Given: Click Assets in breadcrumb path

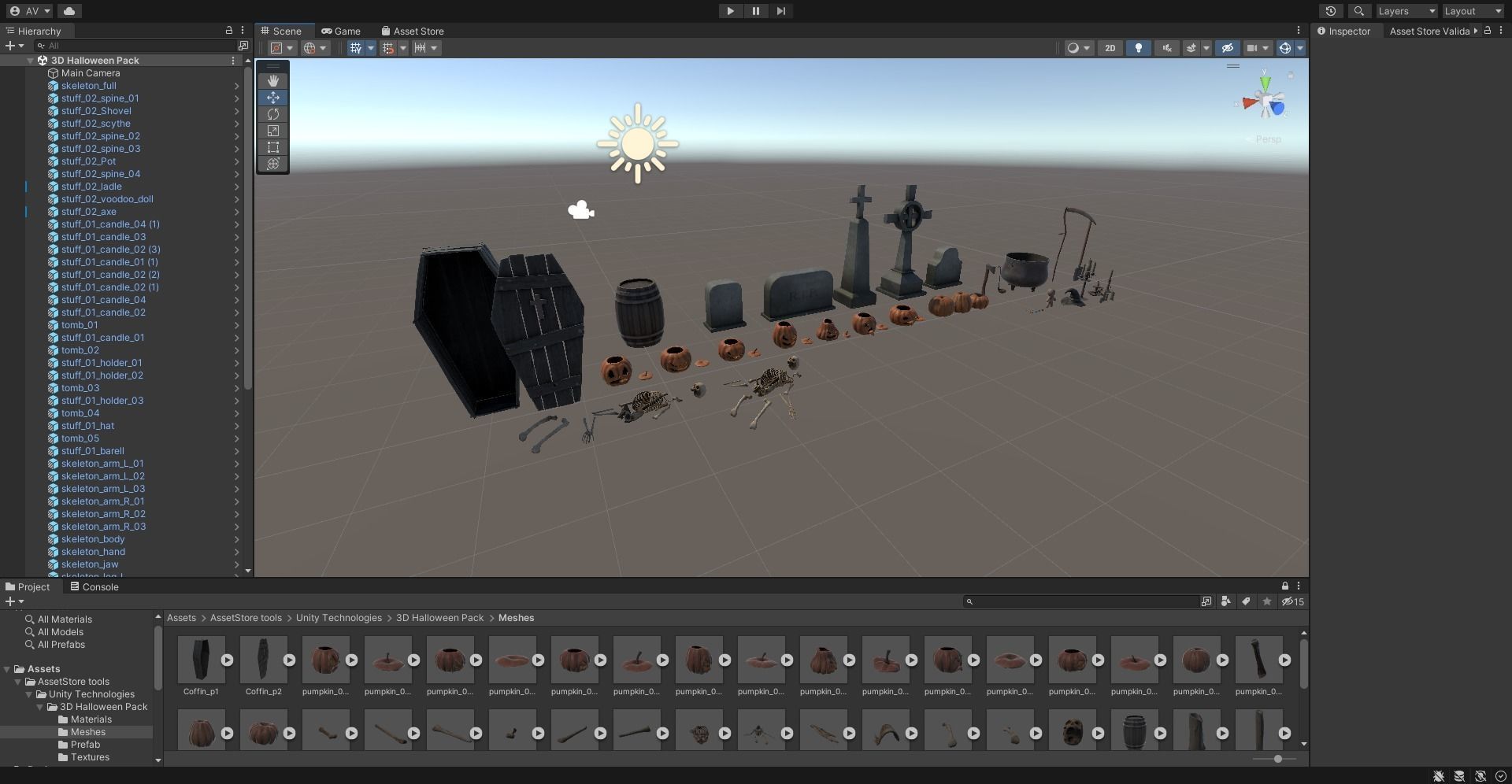Looking at the screenshot, I should [181, 618].
